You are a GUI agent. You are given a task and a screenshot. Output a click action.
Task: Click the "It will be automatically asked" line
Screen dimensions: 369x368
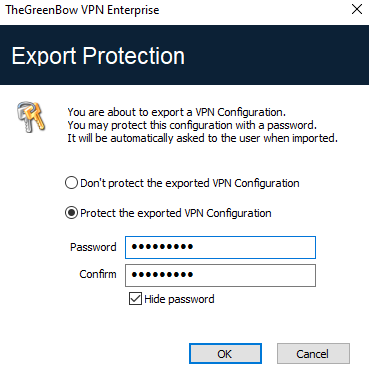click(202, 138)
